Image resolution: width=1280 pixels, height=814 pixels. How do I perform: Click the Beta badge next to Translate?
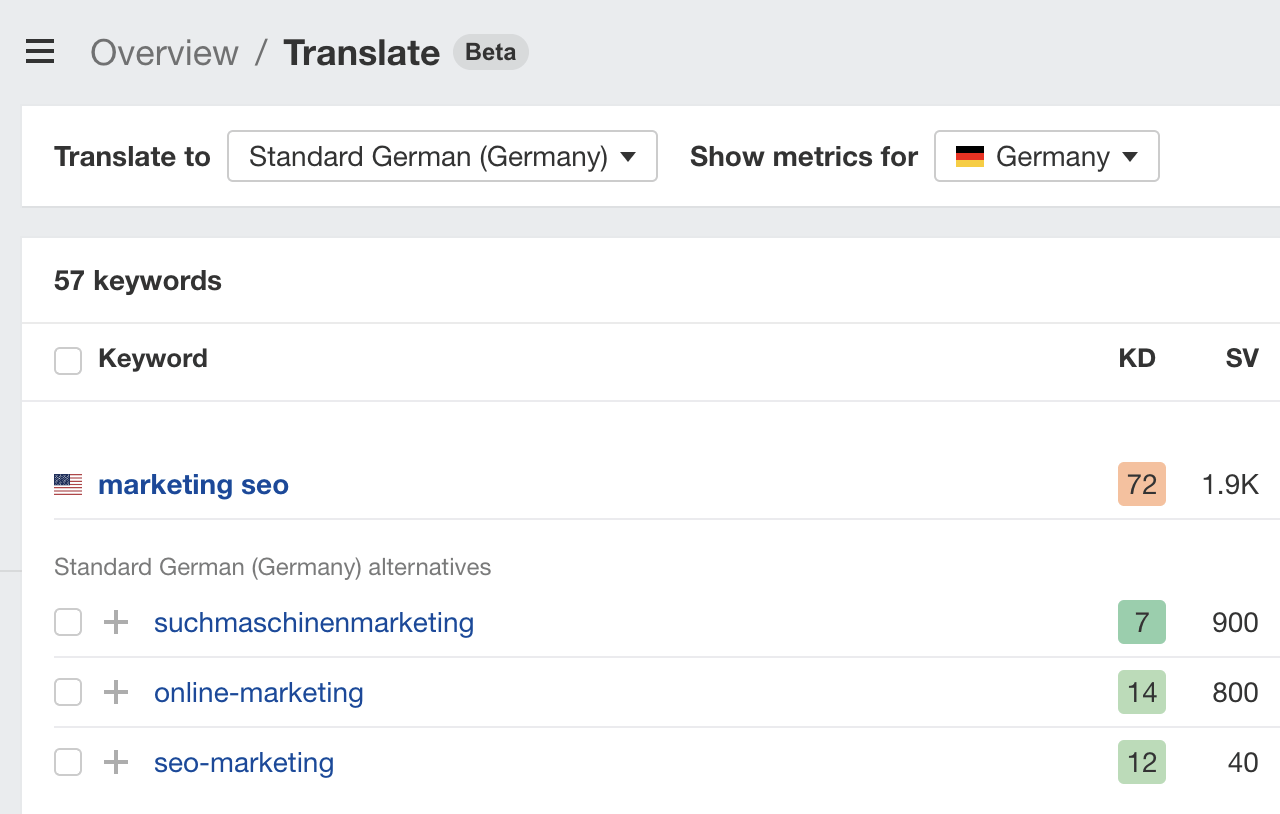[490, 51]
